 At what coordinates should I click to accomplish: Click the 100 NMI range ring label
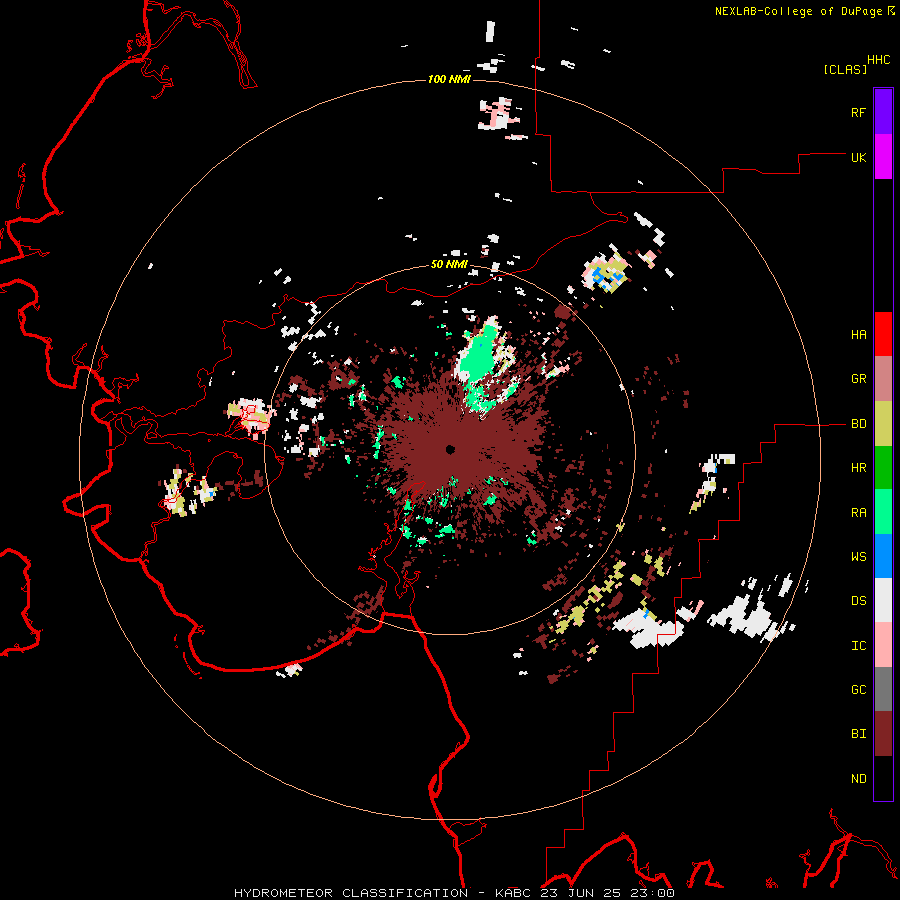tap(449, 79)
